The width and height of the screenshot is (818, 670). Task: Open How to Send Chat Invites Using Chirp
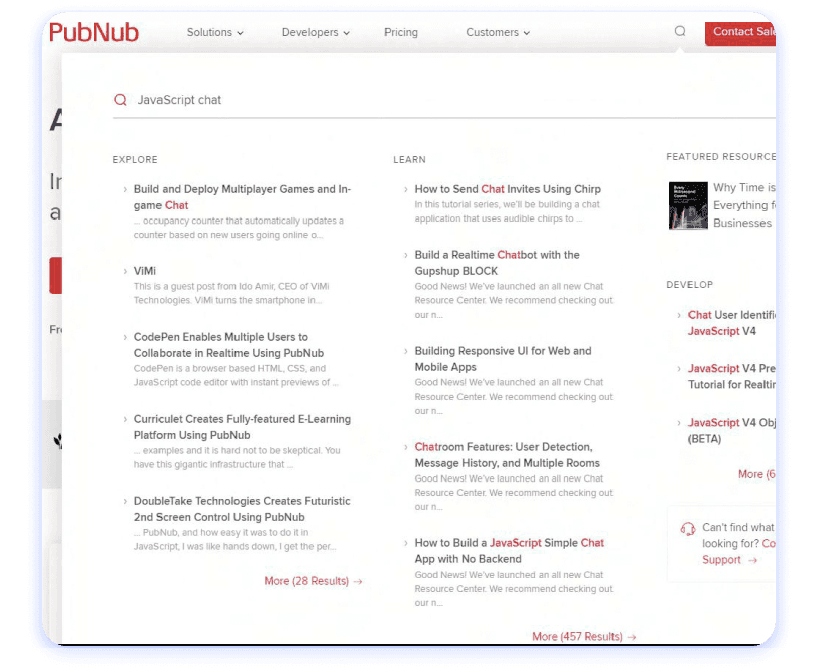508,189
